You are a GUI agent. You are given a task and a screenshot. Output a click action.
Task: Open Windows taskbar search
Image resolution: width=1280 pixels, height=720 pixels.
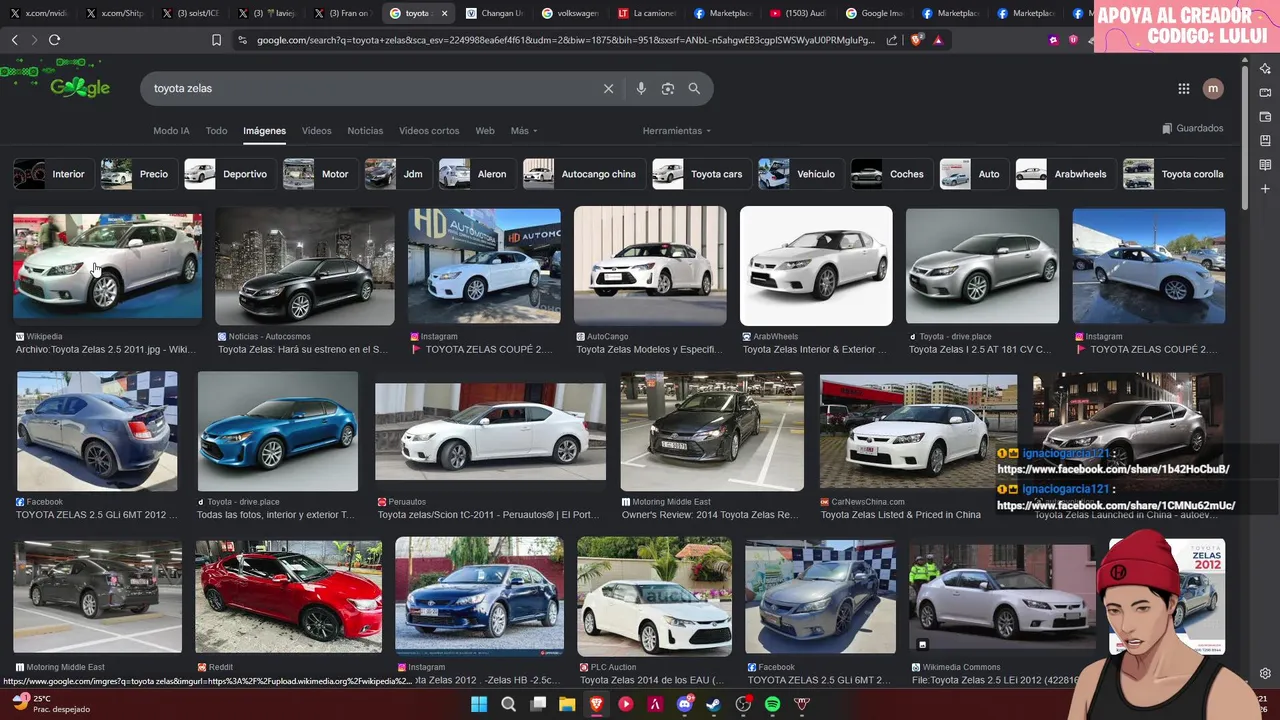tap(508, 704)
